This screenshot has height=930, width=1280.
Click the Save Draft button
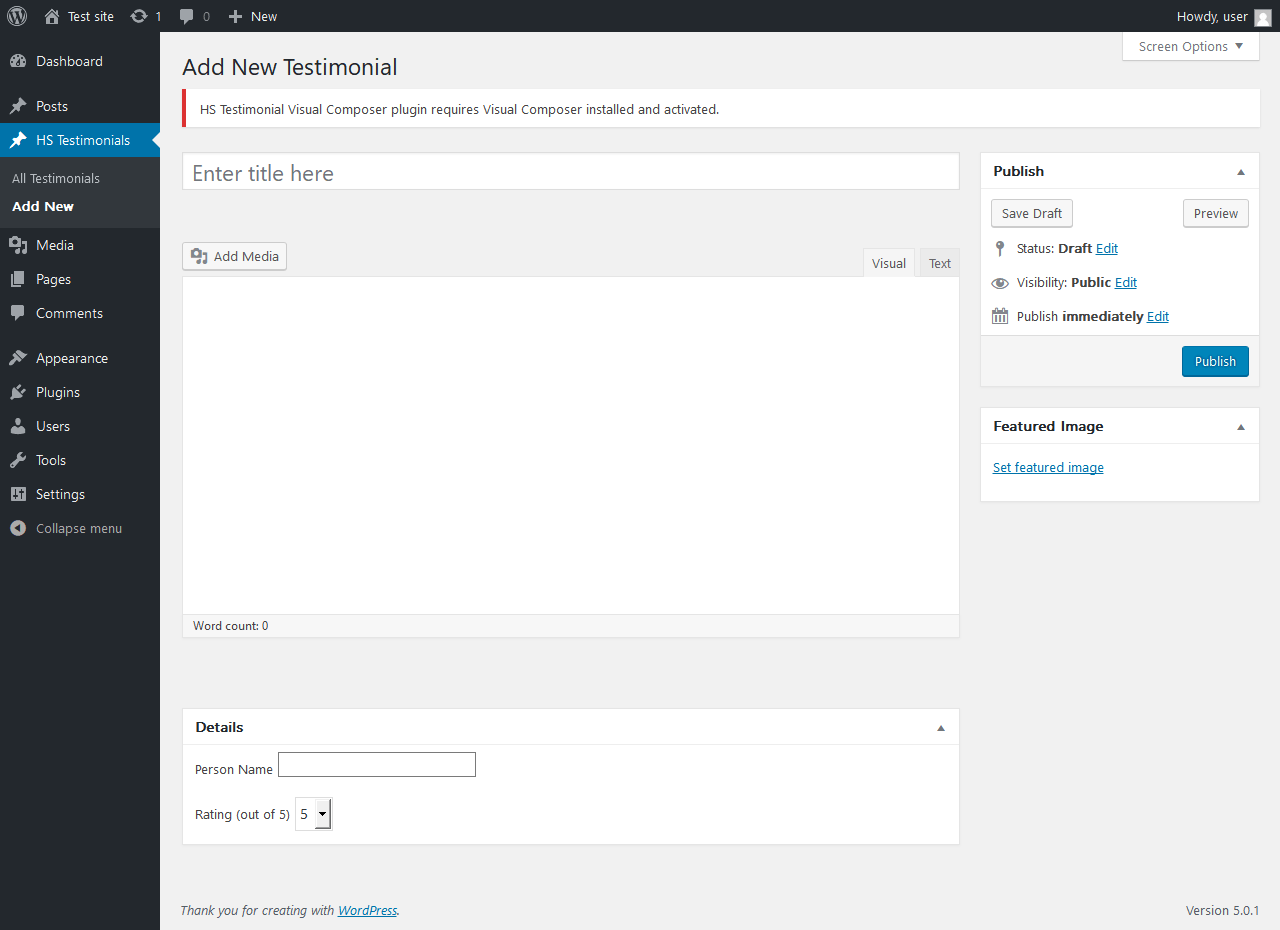pos(1032,213)
